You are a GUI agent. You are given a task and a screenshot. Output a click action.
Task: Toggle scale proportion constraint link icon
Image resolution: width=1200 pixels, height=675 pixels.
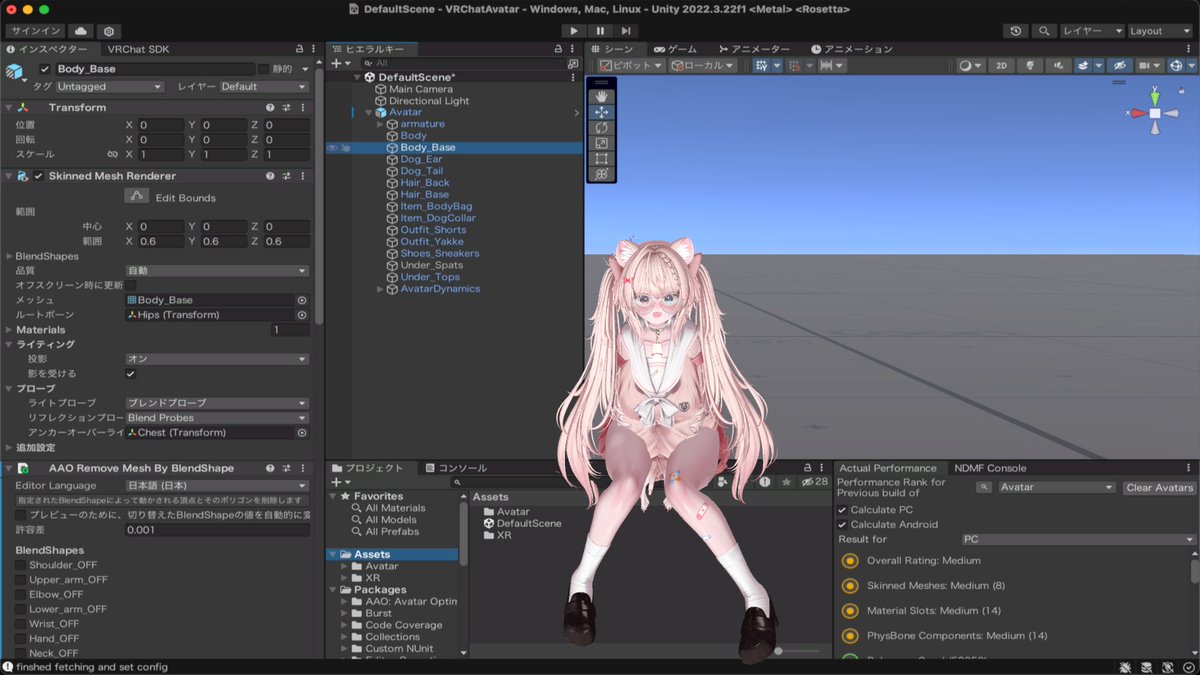click(112, 155)
